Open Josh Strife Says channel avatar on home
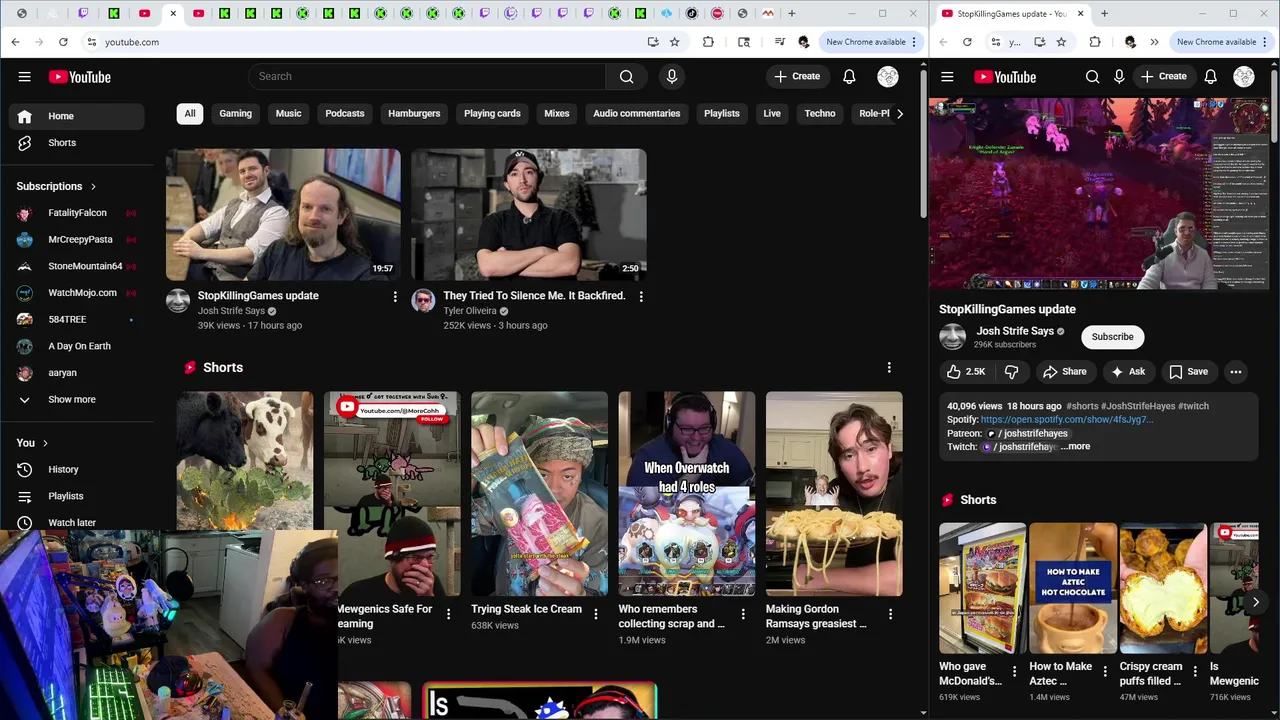This screenshot has width=1280, height=720. click(178, 301)
